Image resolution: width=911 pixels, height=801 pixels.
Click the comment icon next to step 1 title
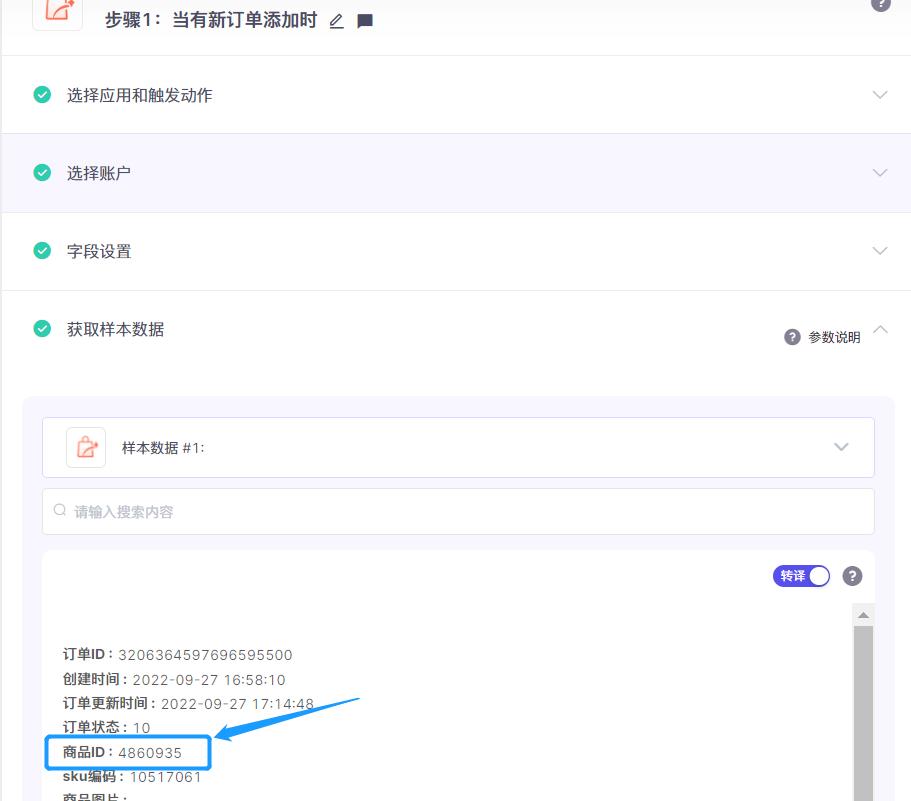(365, 21)
